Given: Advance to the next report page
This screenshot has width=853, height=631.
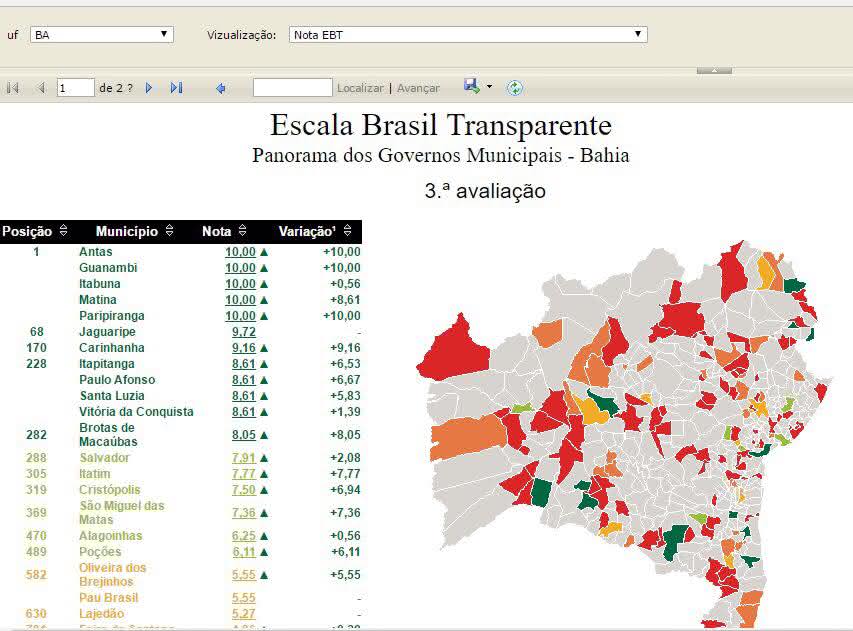Looking at the screenshot, I should [x=149, y=88].
